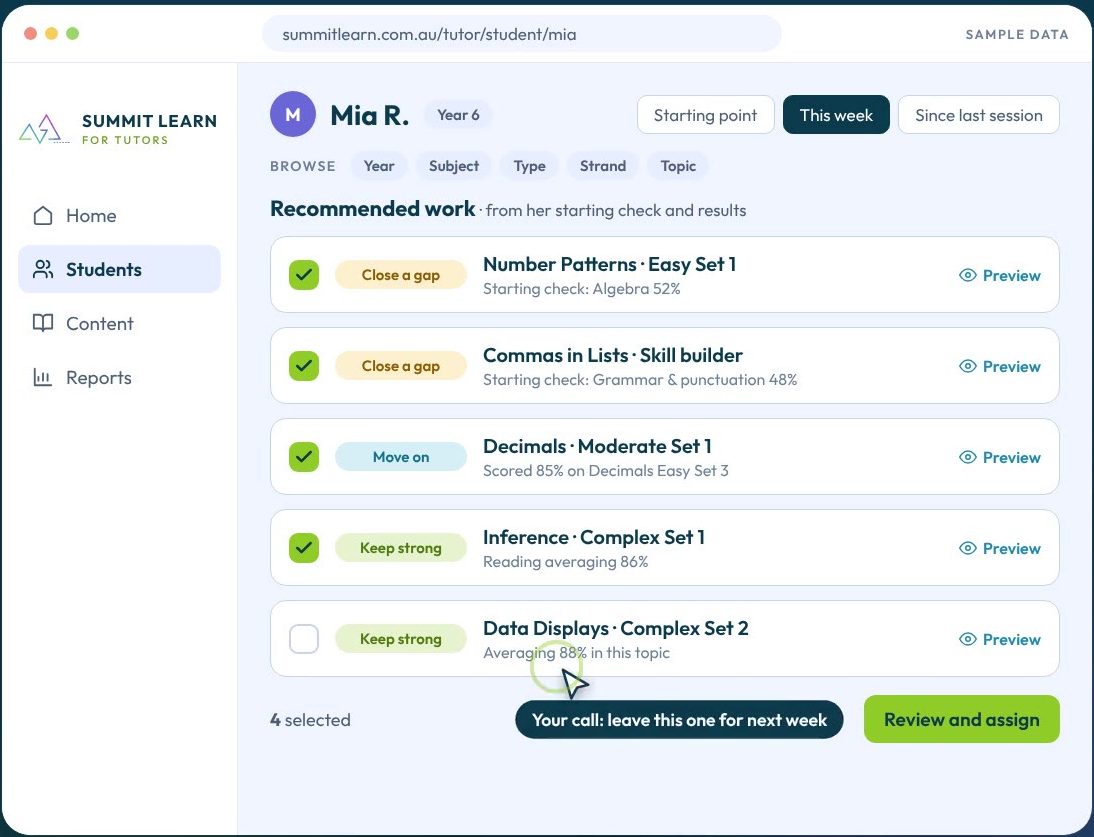Uncheck Inference Complex Set 1 checkbox
The image size is (1094, 837).
[304, 548]
